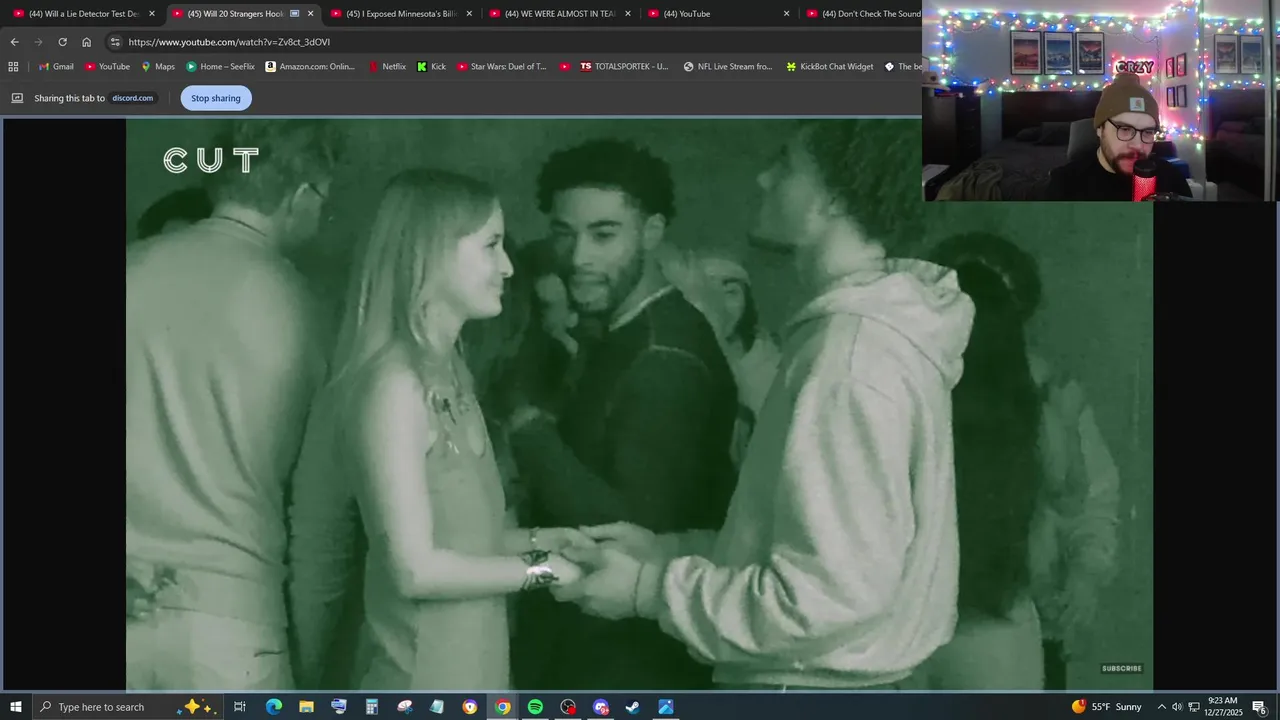Open Steam from taskbar
The height and width of the screenshot is (720, 1280).
click(x=633, y=707)
